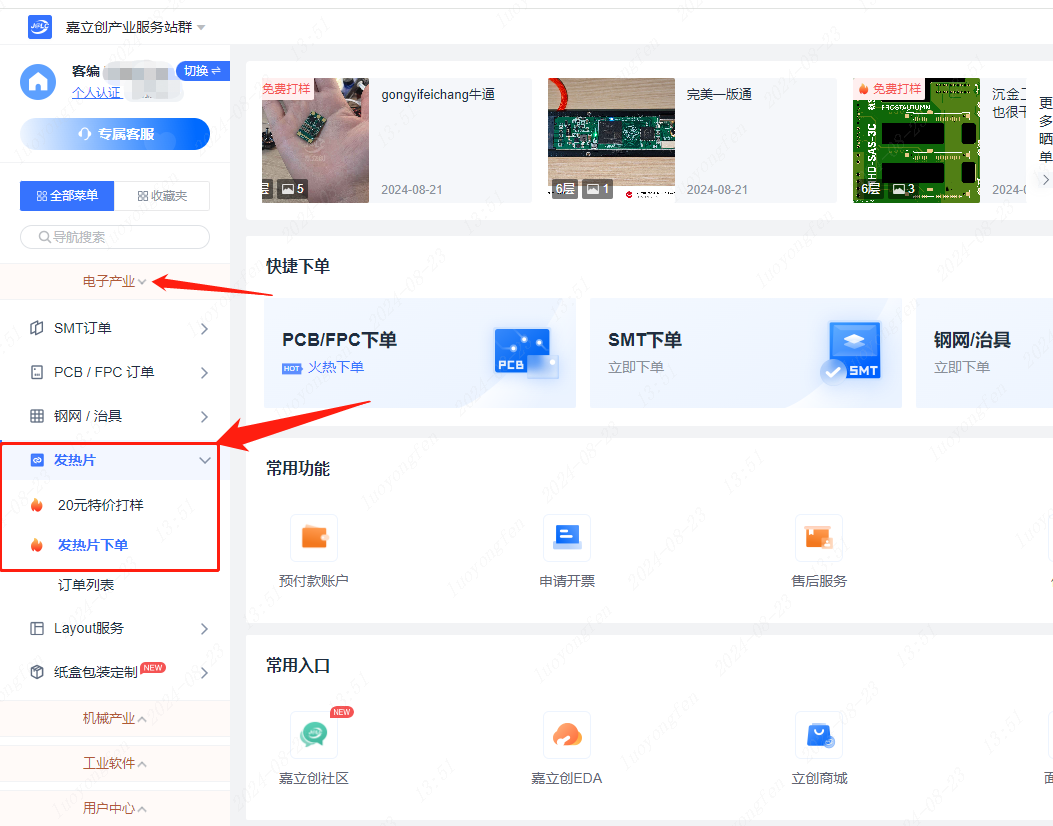Open the 嘉立创产业服务站群 site dropdown

pos(135,28)
